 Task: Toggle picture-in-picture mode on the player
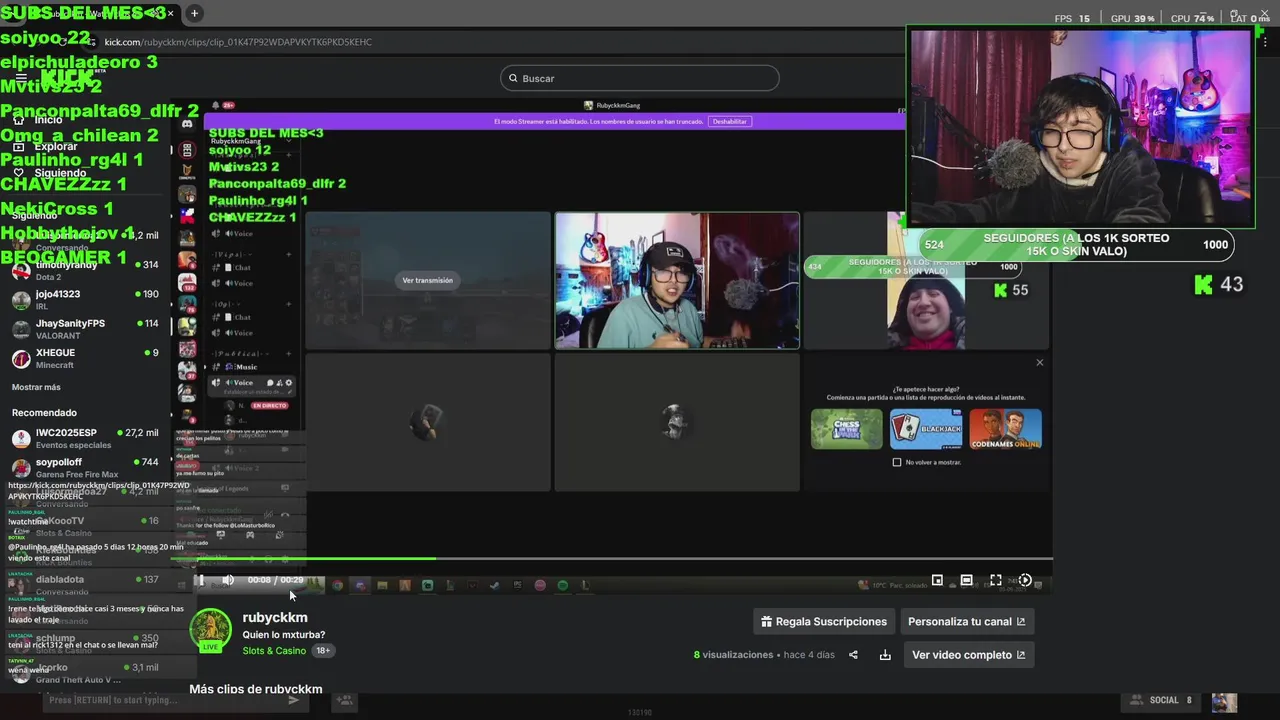(937, 580)
